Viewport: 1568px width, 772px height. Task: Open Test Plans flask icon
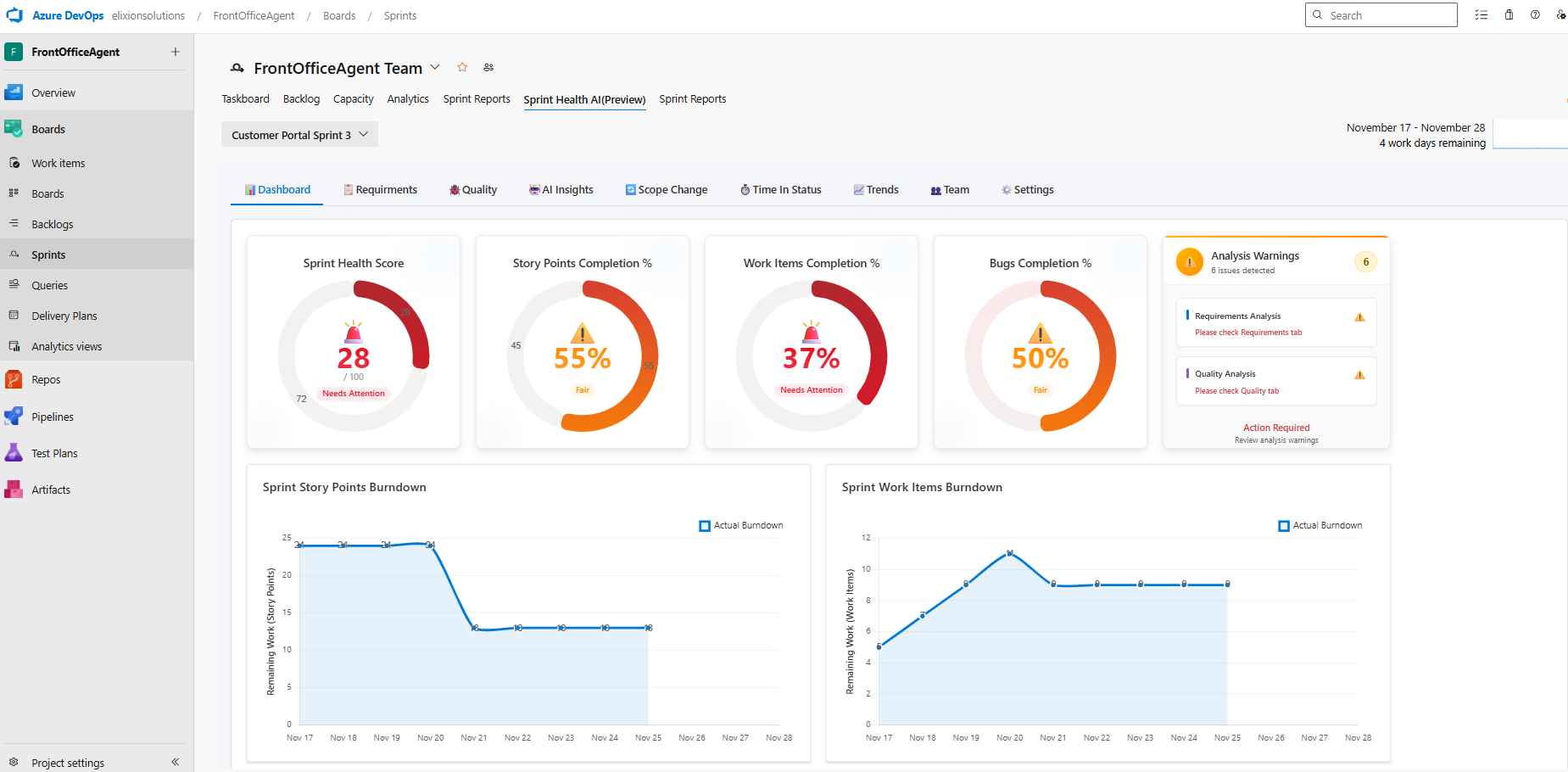point(14,453)
